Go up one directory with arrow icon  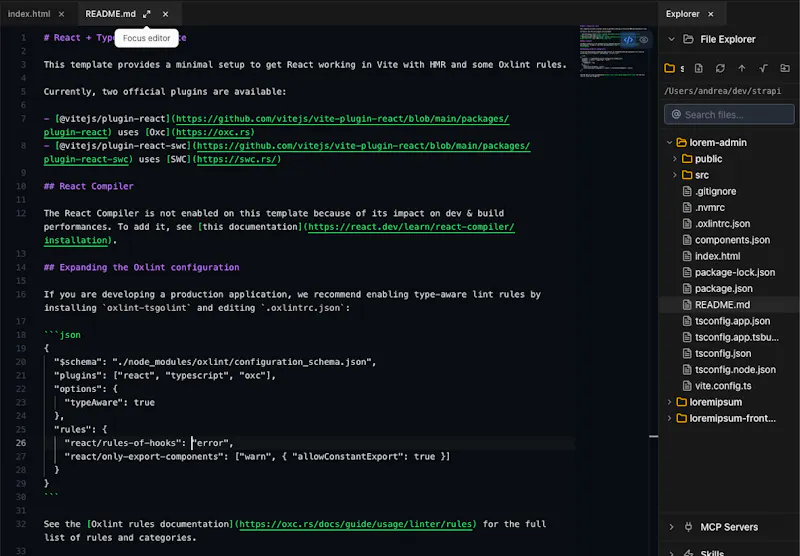[x=741, y=68]
